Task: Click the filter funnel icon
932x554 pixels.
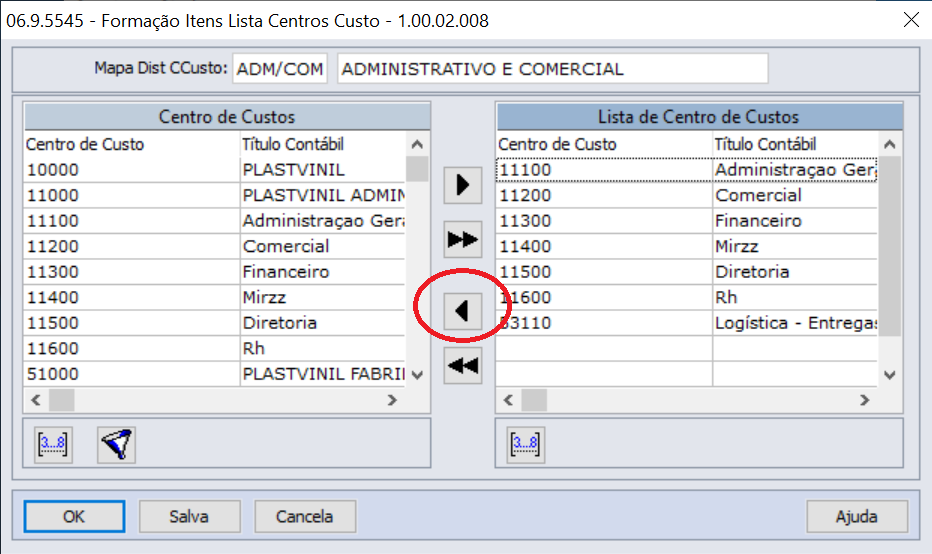Action: pyautogui.click(x=116, y=445)
